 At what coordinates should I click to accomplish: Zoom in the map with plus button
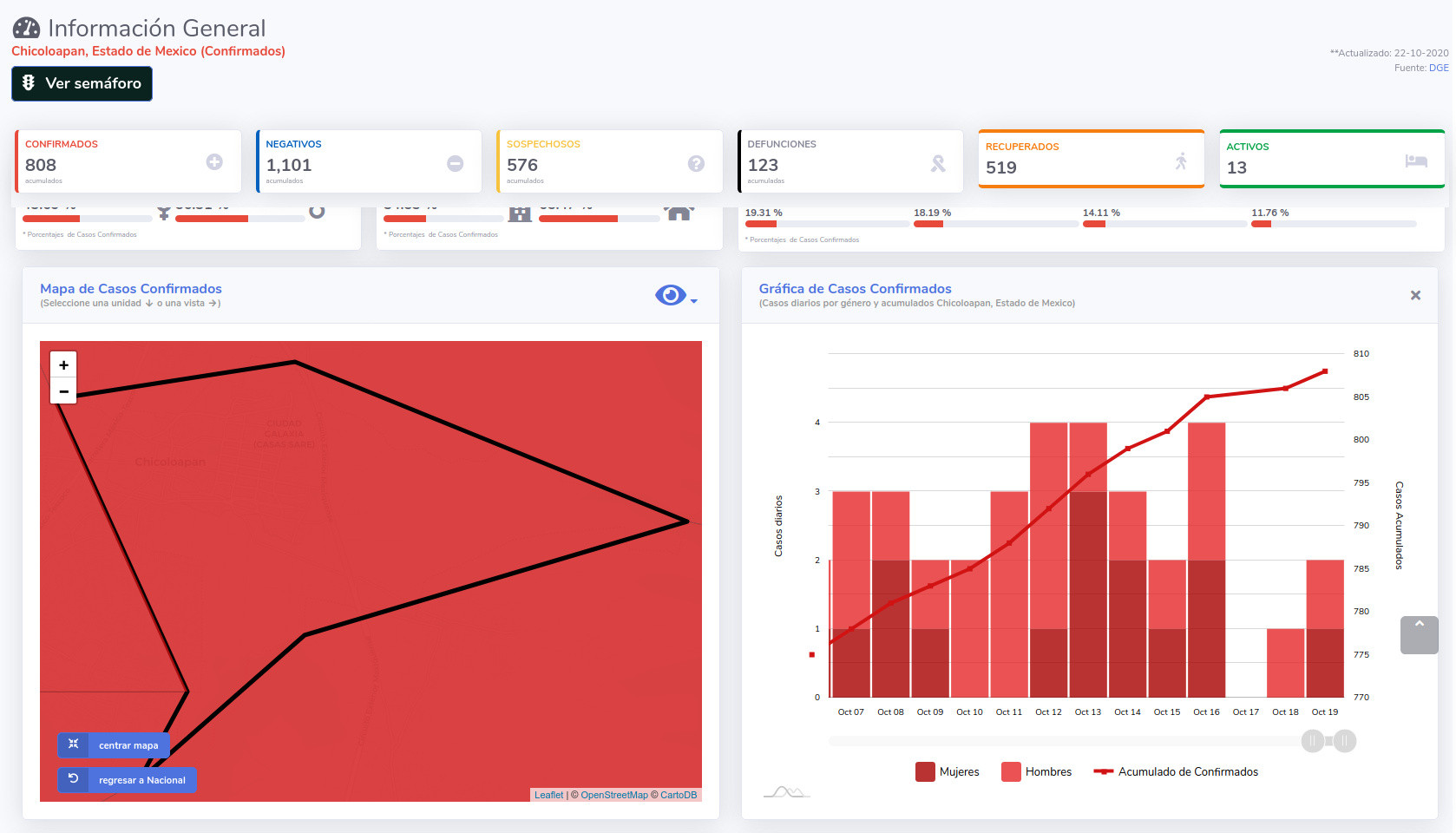(63, 365)
